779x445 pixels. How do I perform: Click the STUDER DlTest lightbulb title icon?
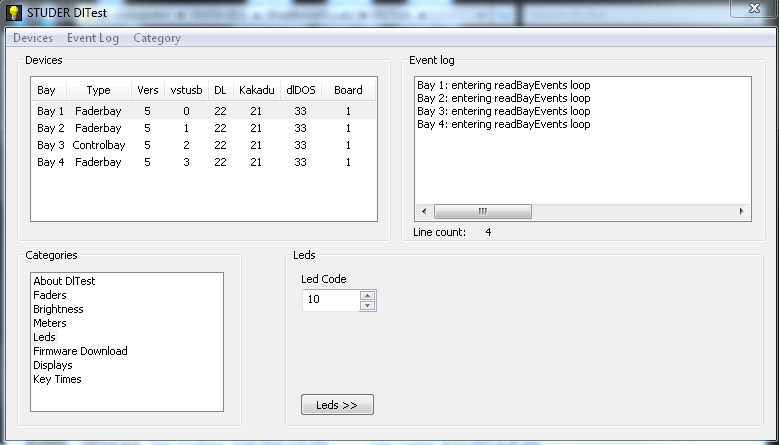pos(14,12)
